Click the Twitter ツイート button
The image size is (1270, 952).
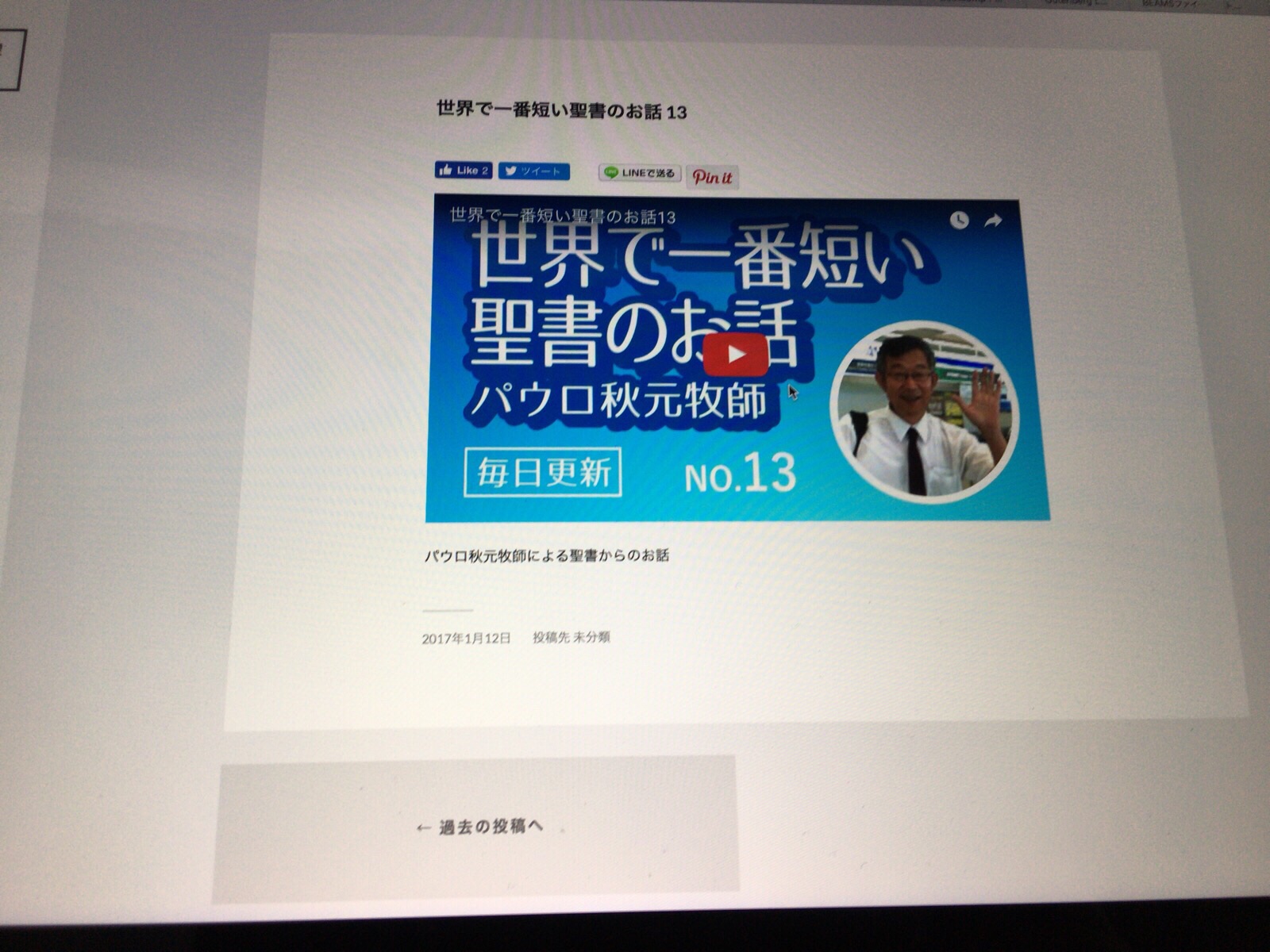[x=534, y=171]
